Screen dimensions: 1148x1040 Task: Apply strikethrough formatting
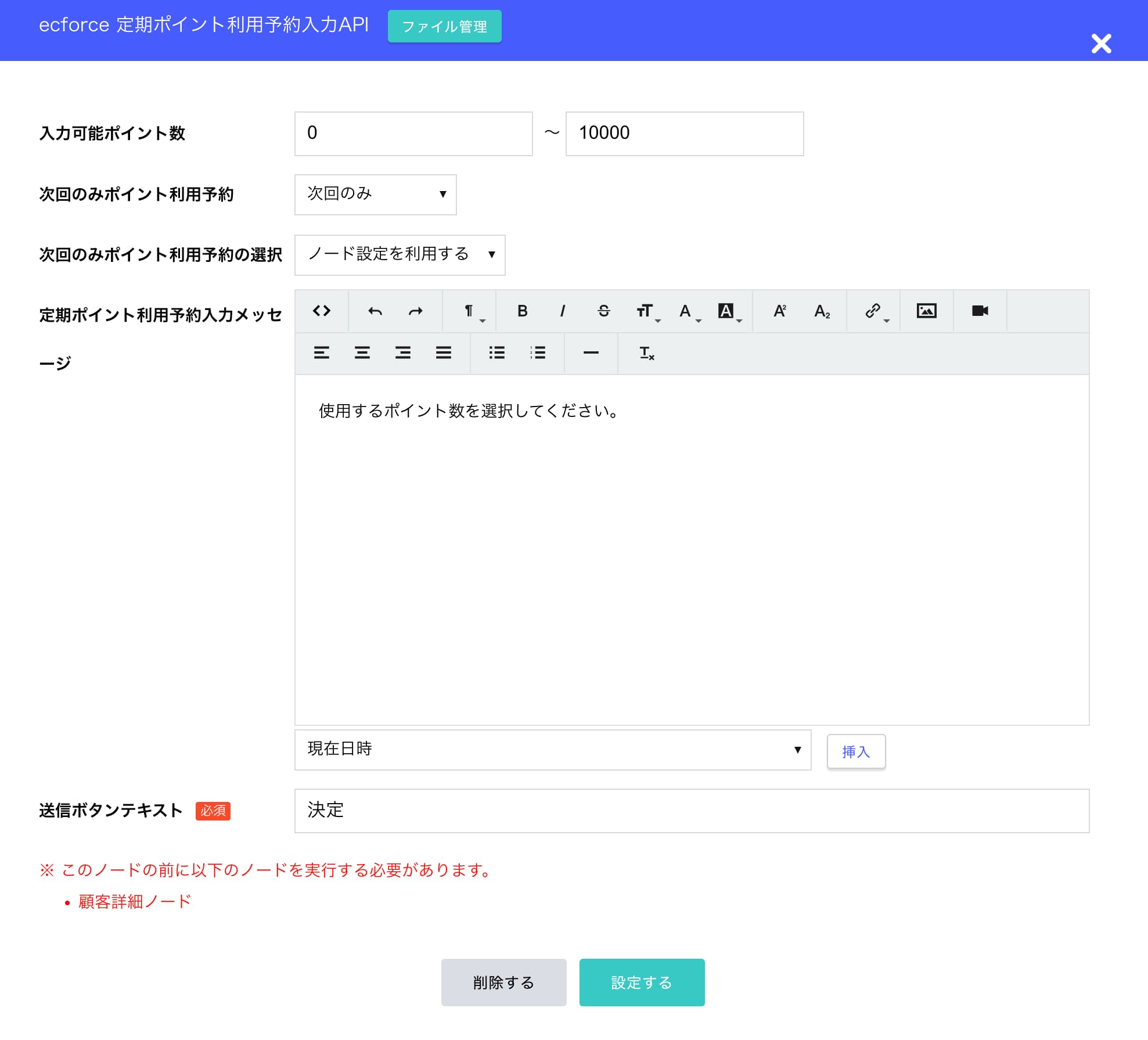[604, 311]
